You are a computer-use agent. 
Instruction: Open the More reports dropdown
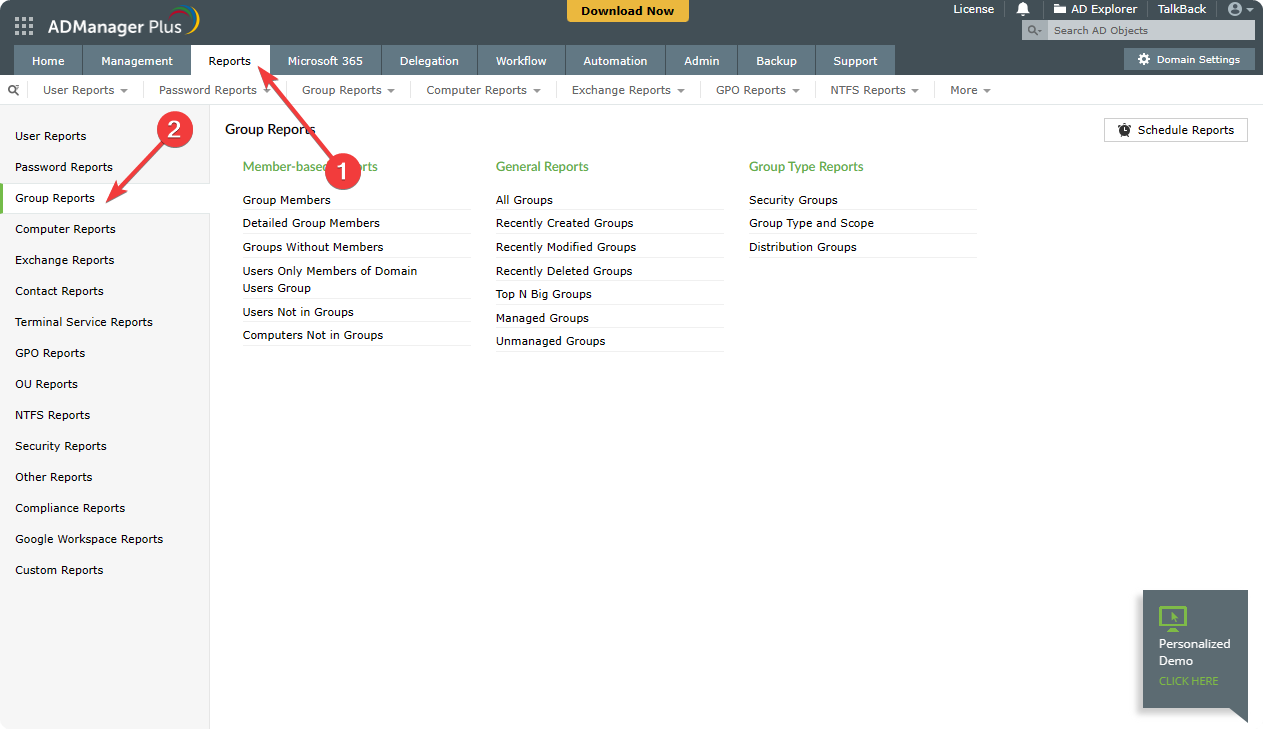coord(969,89)
